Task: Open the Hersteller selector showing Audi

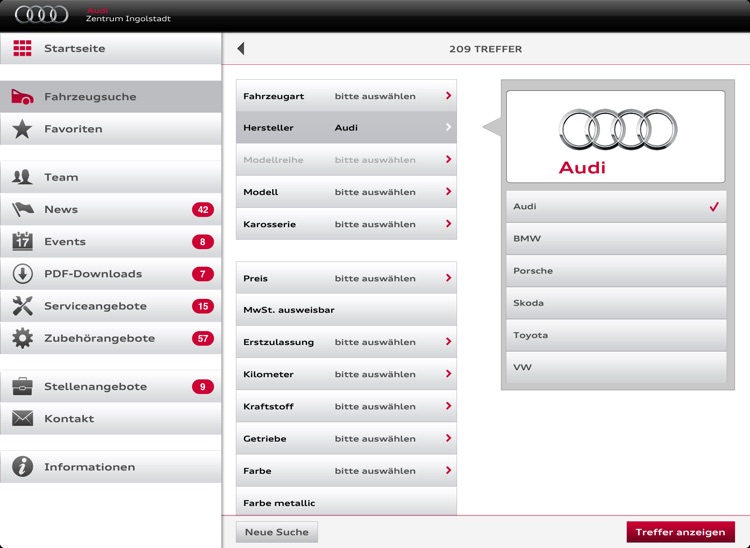Action: click(x=346, y=128)
